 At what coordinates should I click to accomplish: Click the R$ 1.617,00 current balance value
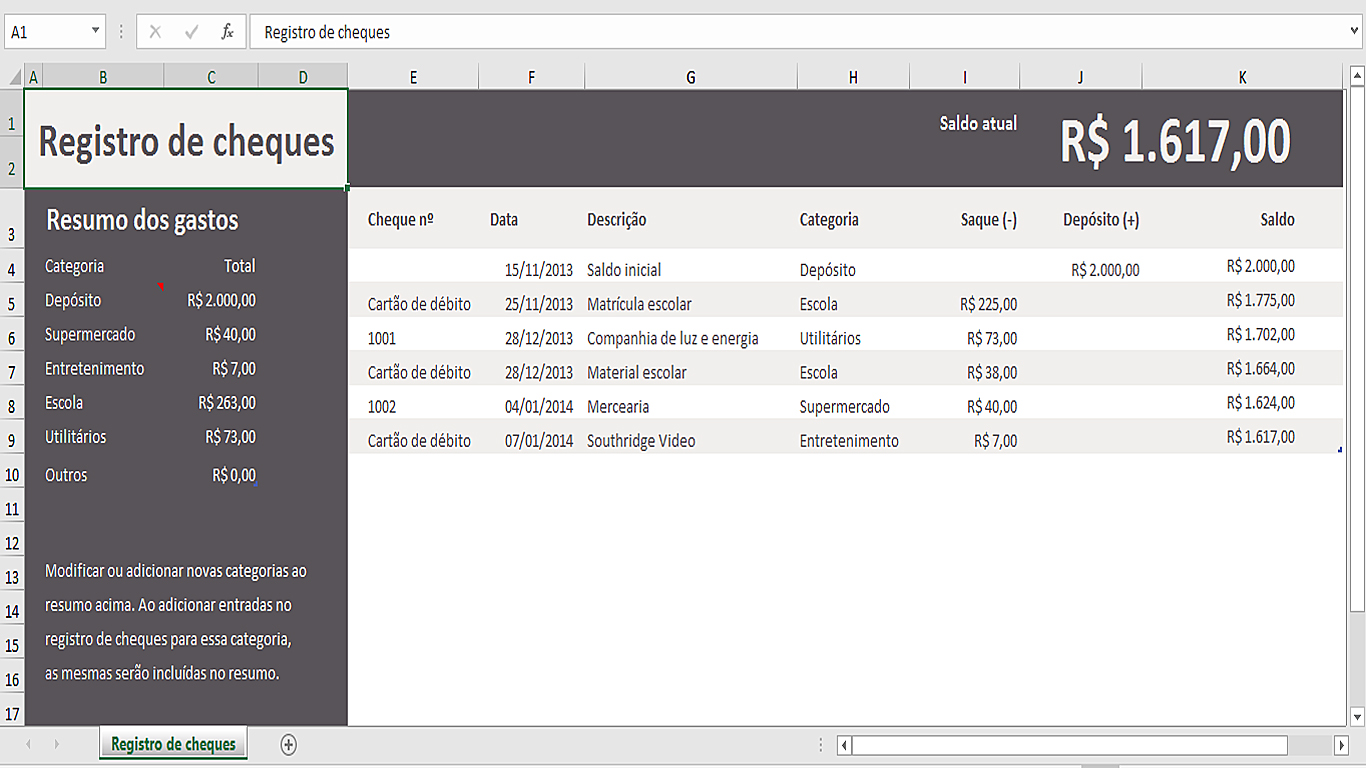point(1175,141)
